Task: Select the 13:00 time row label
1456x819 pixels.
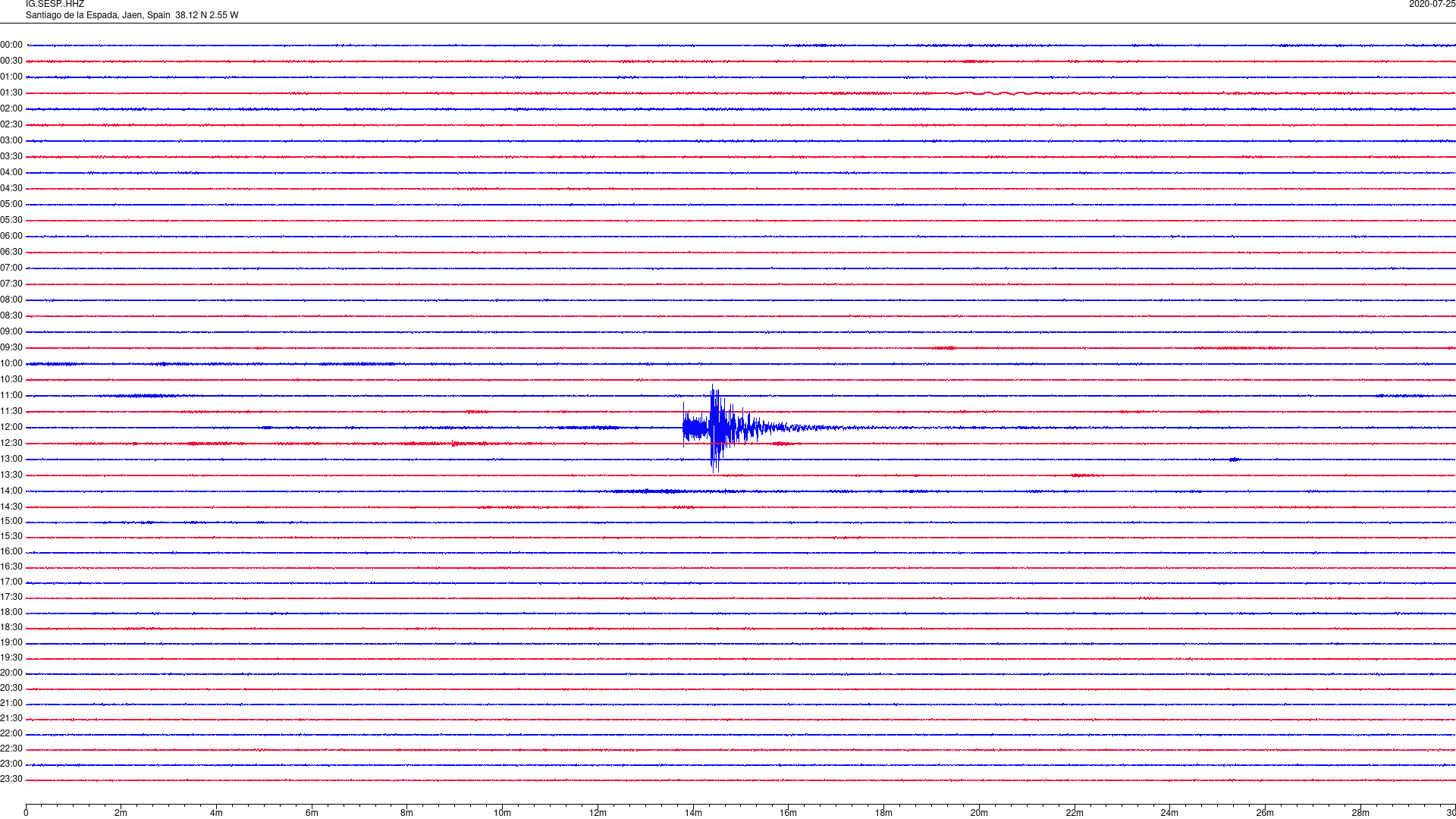Action: pos(11,460)
